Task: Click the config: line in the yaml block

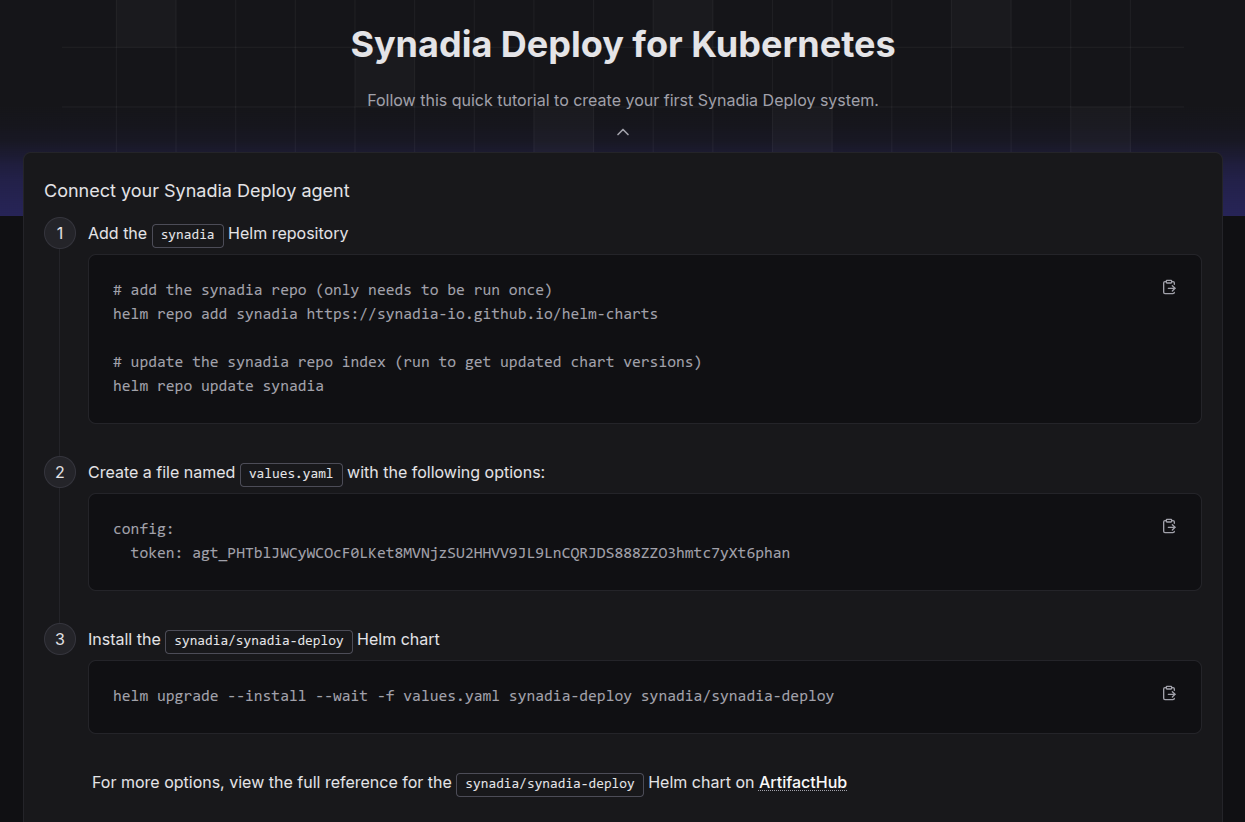Action: tap(143, 529)
